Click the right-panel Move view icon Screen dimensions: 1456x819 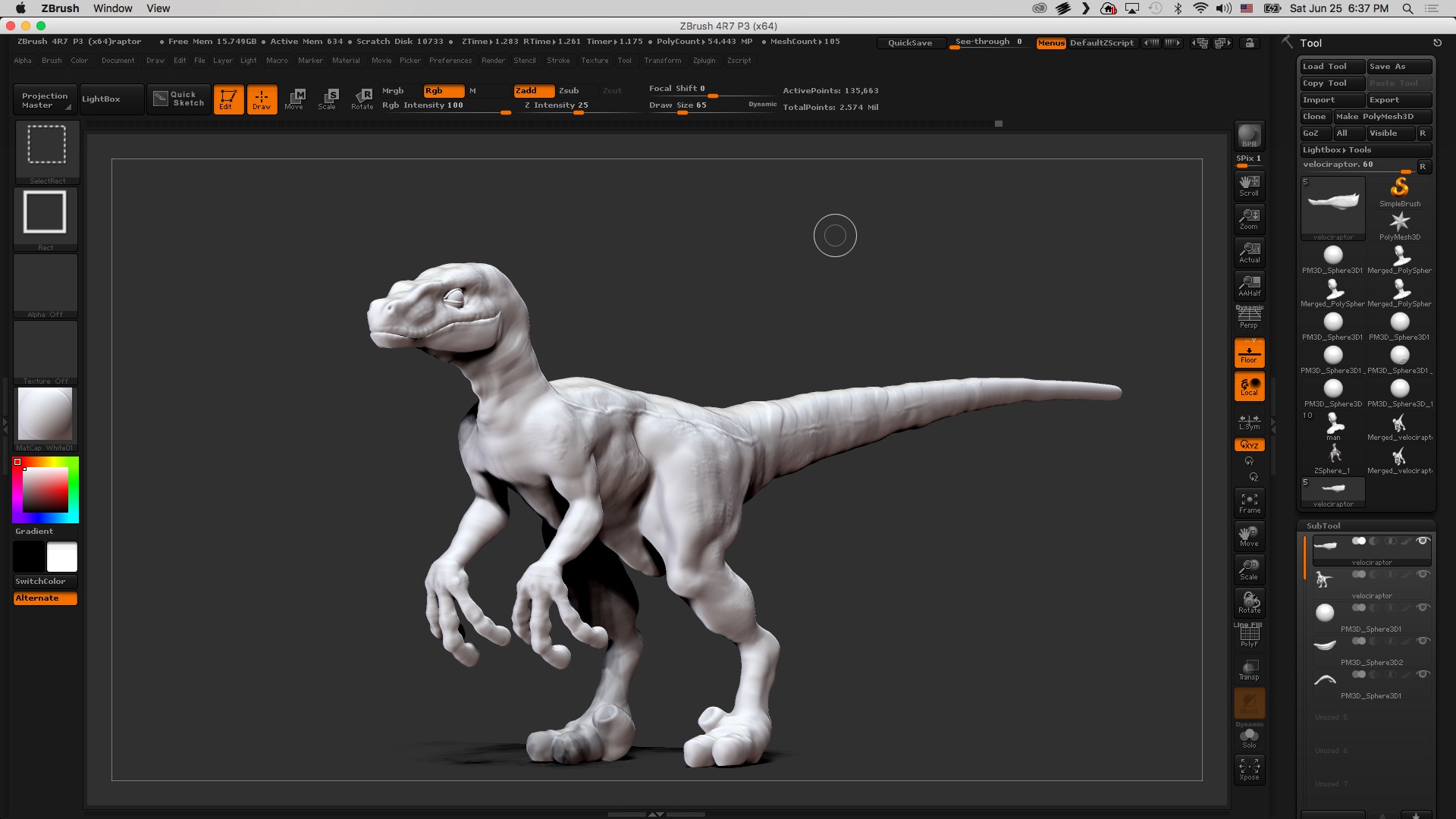[1249, 535]
